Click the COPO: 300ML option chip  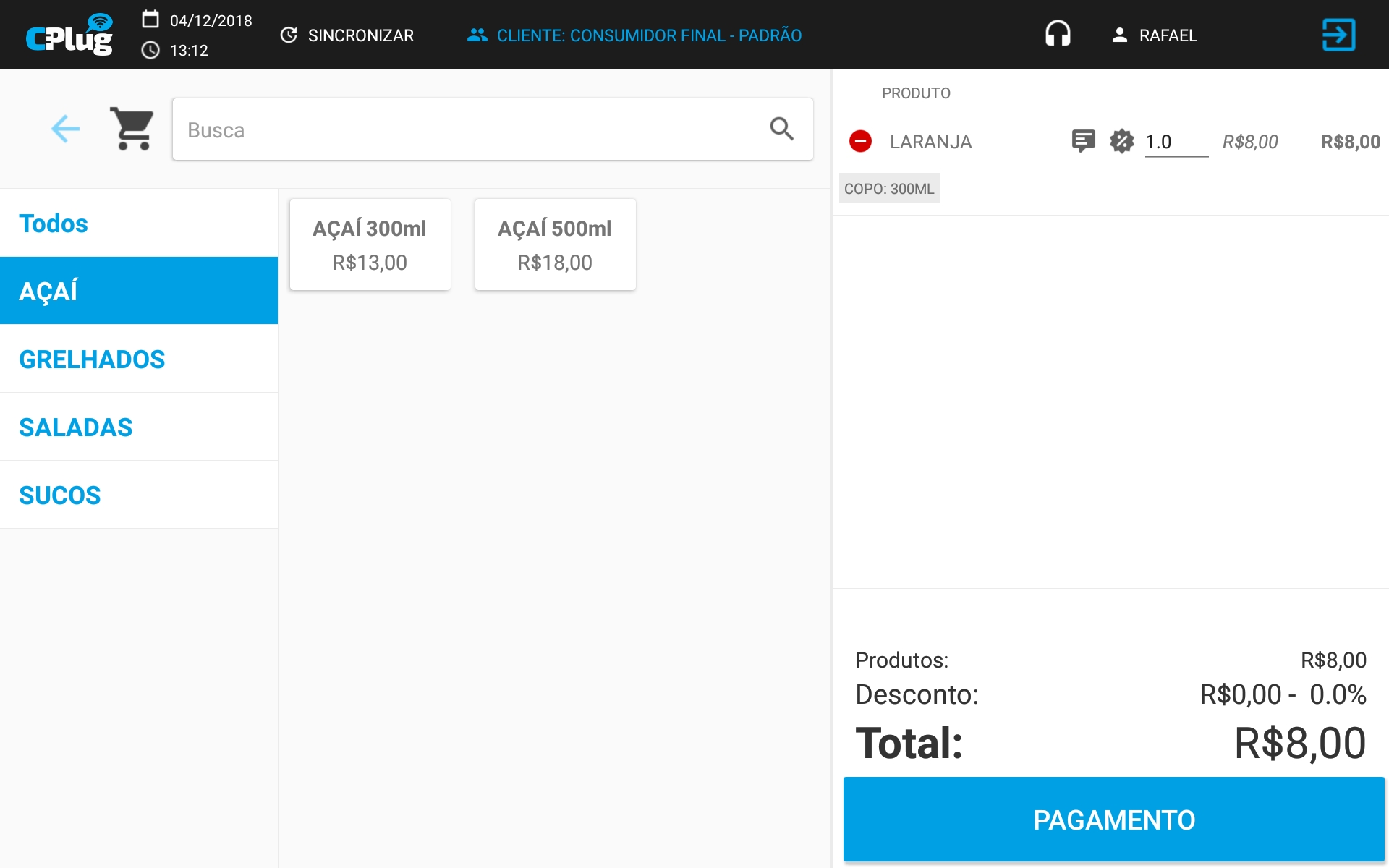click(889, 188)
